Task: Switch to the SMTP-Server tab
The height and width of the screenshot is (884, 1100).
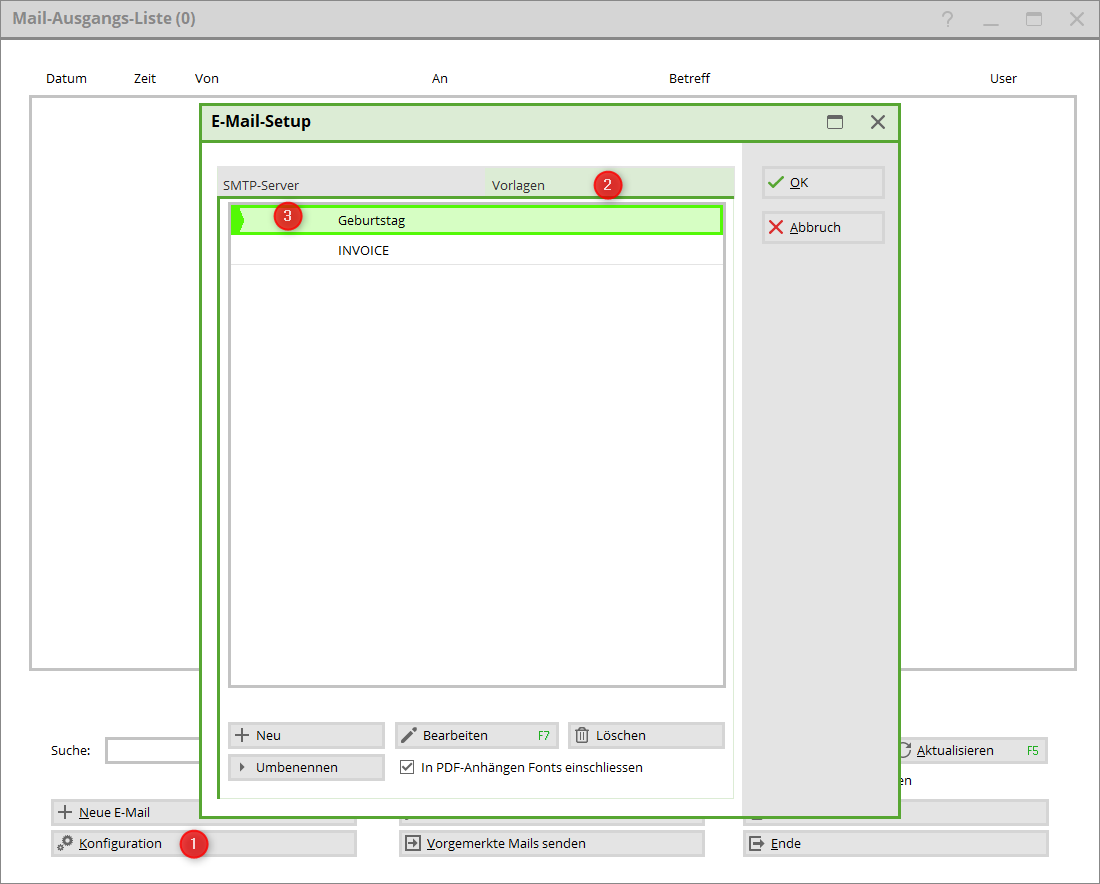Action: 261,185
